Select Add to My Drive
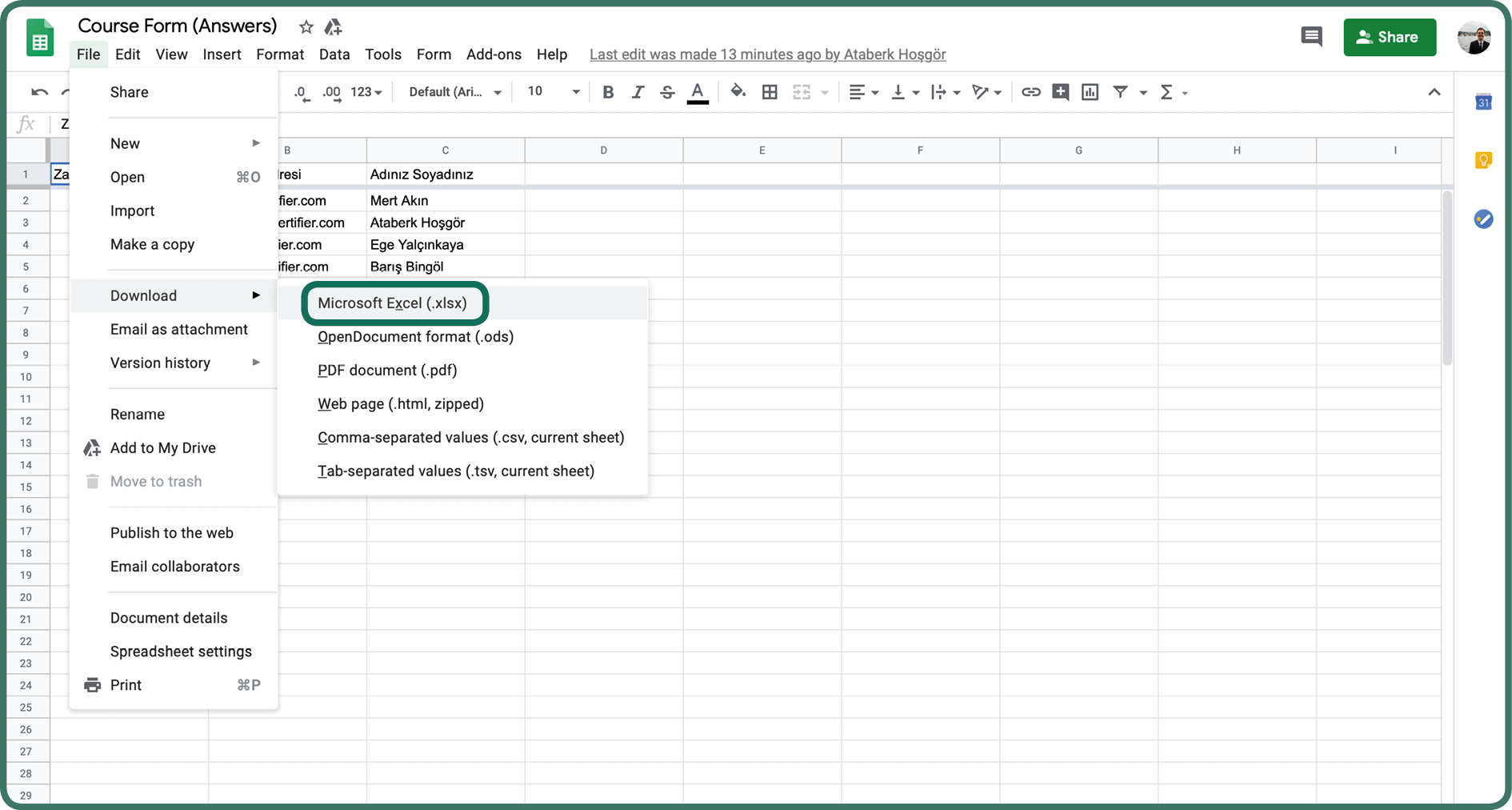 coord(174,448)
